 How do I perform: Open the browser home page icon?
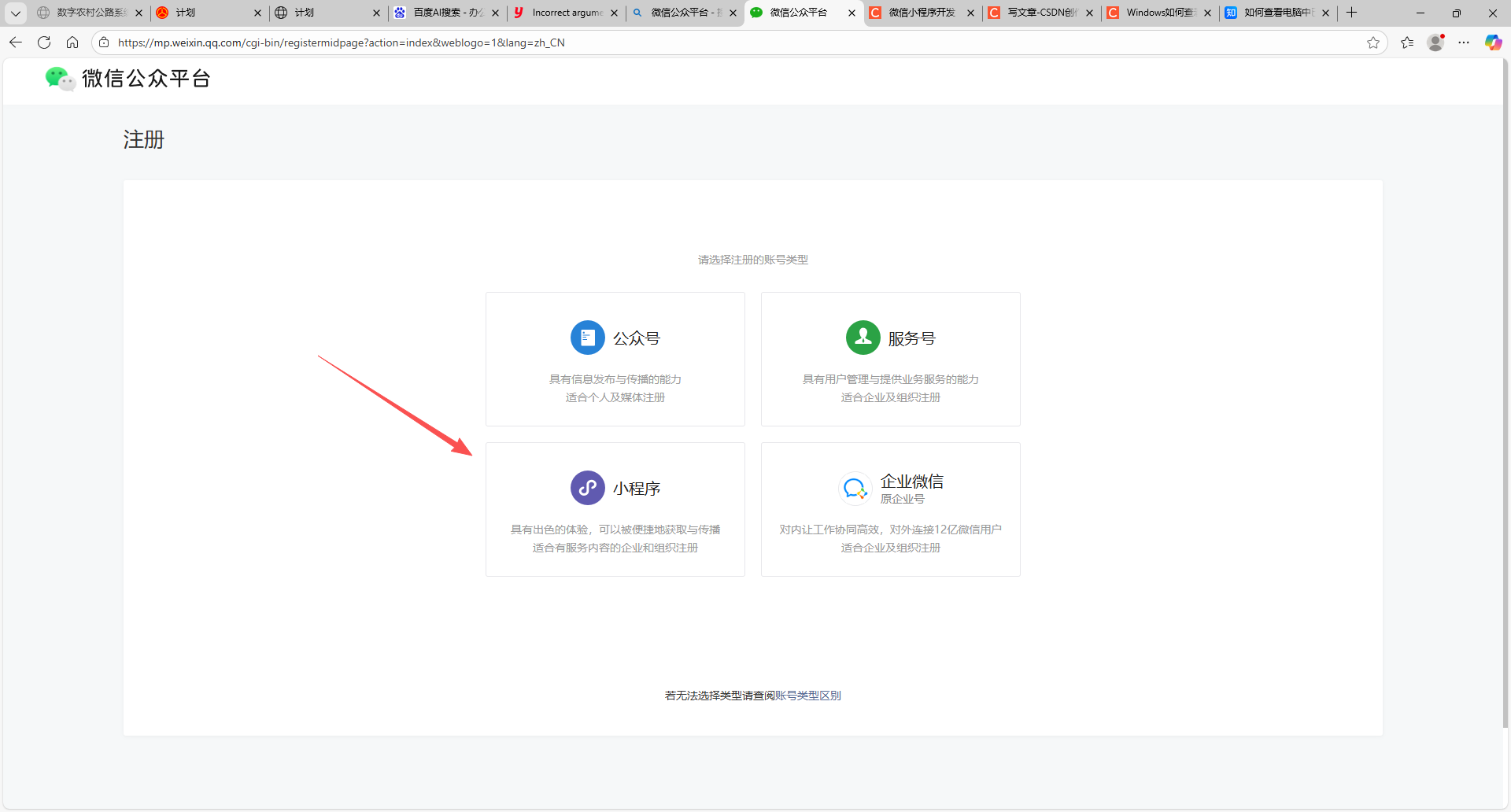[x=72, y=42]
